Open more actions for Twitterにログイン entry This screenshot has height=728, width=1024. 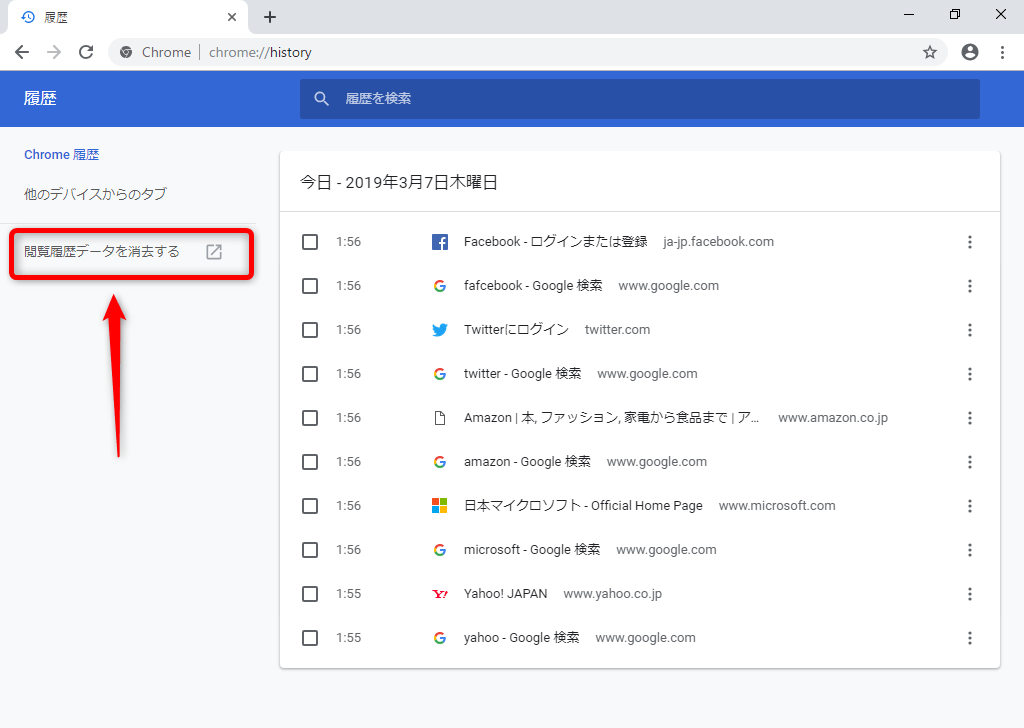click(x=969, y=330)
